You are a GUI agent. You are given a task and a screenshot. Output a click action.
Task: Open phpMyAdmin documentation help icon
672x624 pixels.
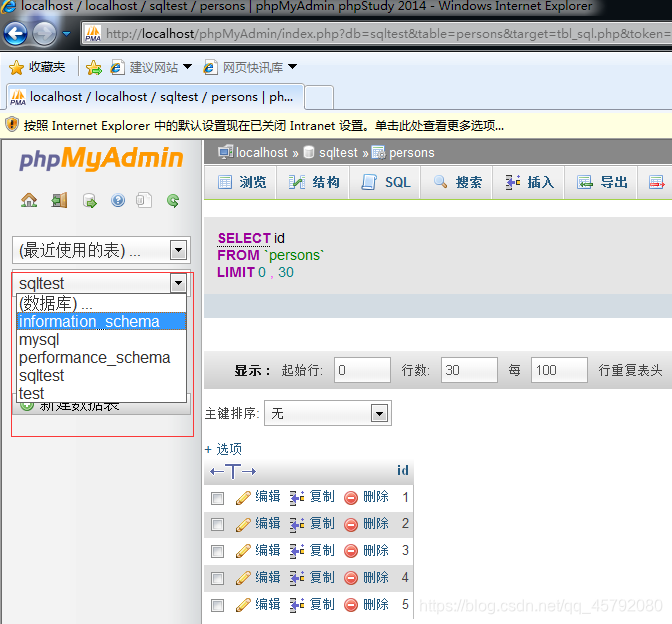[118, 200]
